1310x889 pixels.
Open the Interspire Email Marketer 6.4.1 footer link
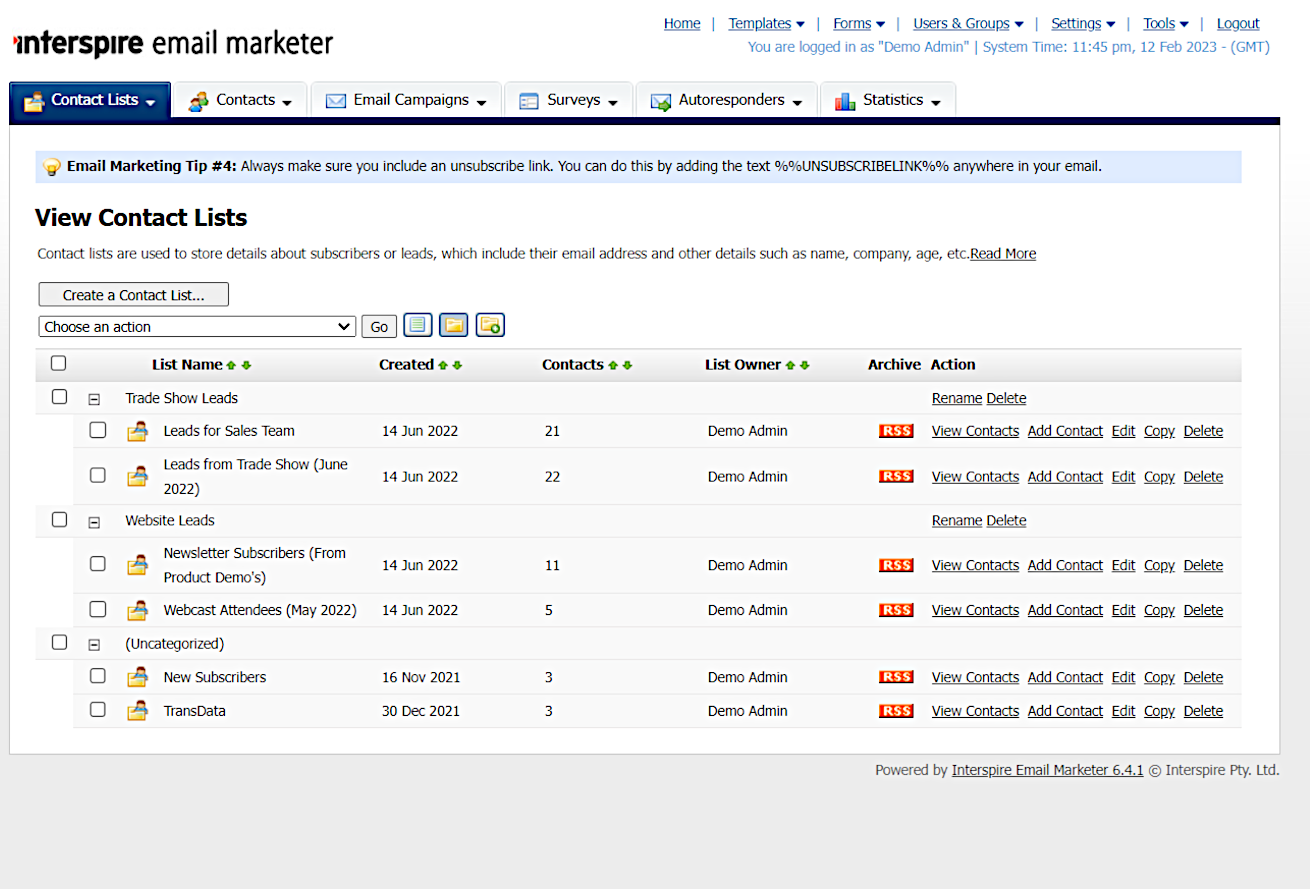point(1047,770)
